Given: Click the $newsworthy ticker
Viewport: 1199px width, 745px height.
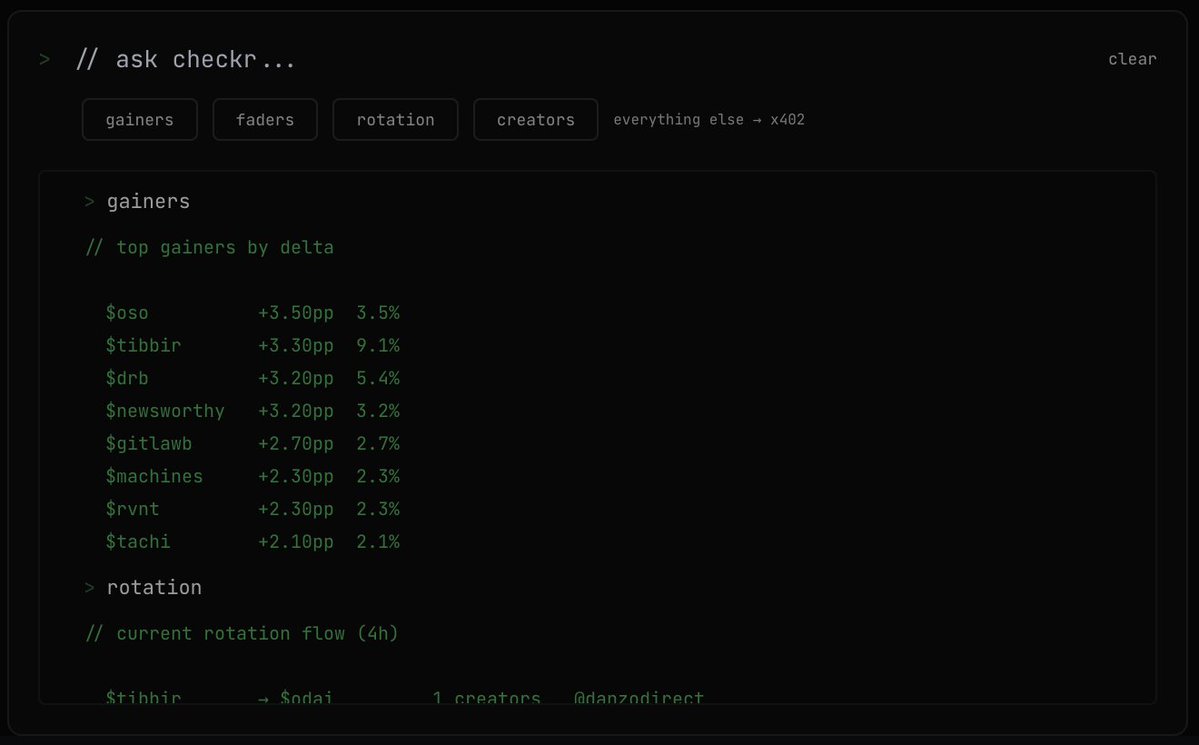Looking at the screenshot, I should coord(165,412).
